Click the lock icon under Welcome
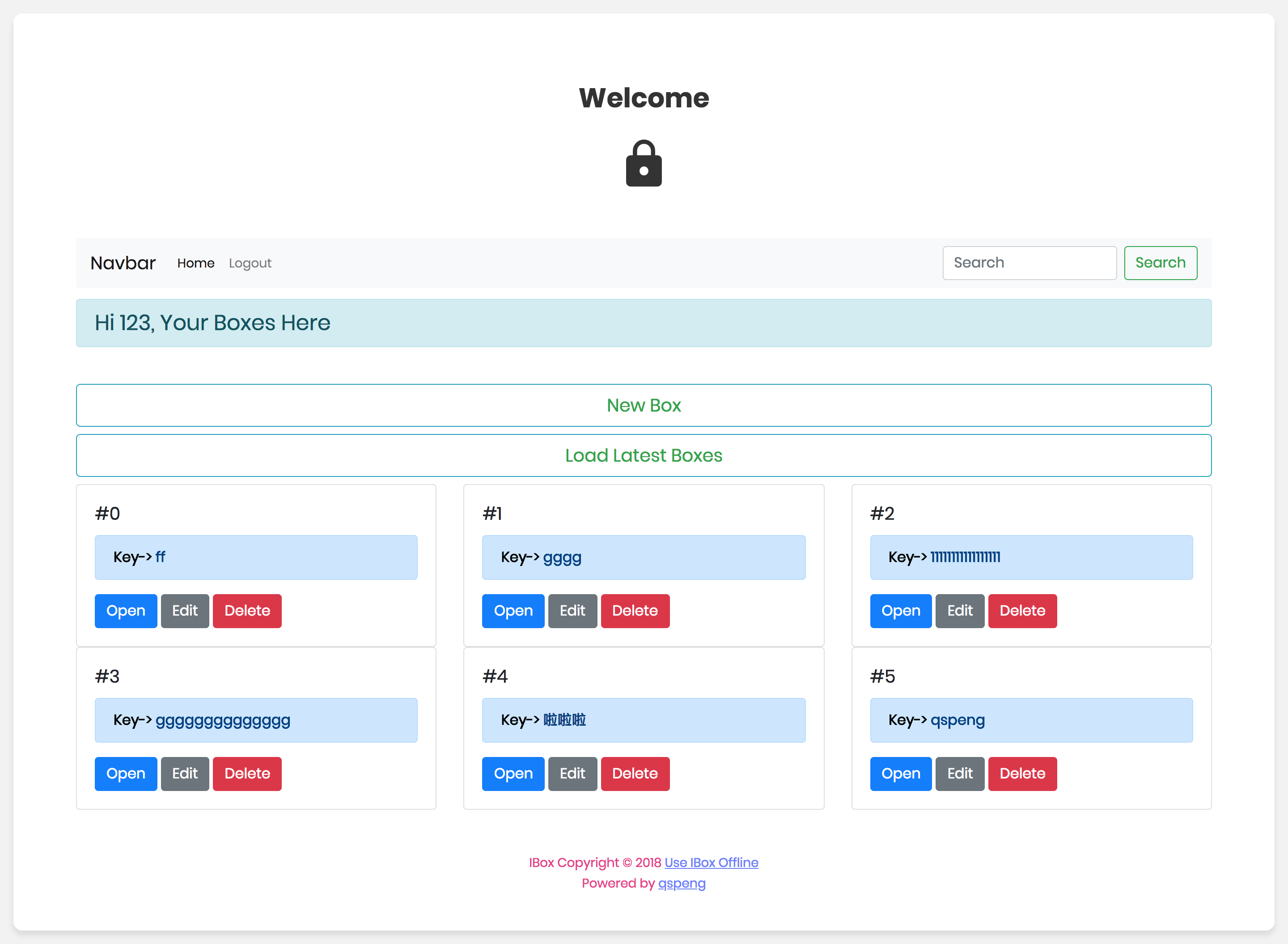The image size is (1288, 944). tap(644, 163)
